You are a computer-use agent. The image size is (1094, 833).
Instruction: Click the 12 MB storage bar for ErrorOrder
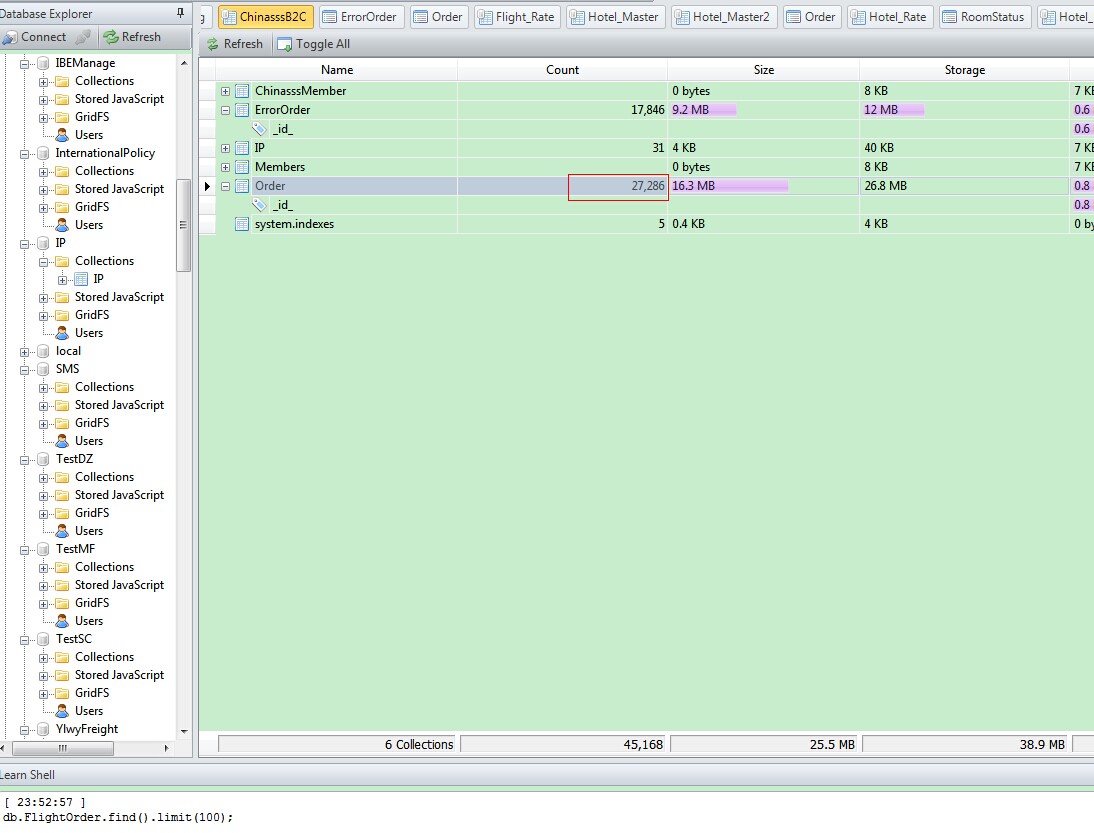click(894, 110)
